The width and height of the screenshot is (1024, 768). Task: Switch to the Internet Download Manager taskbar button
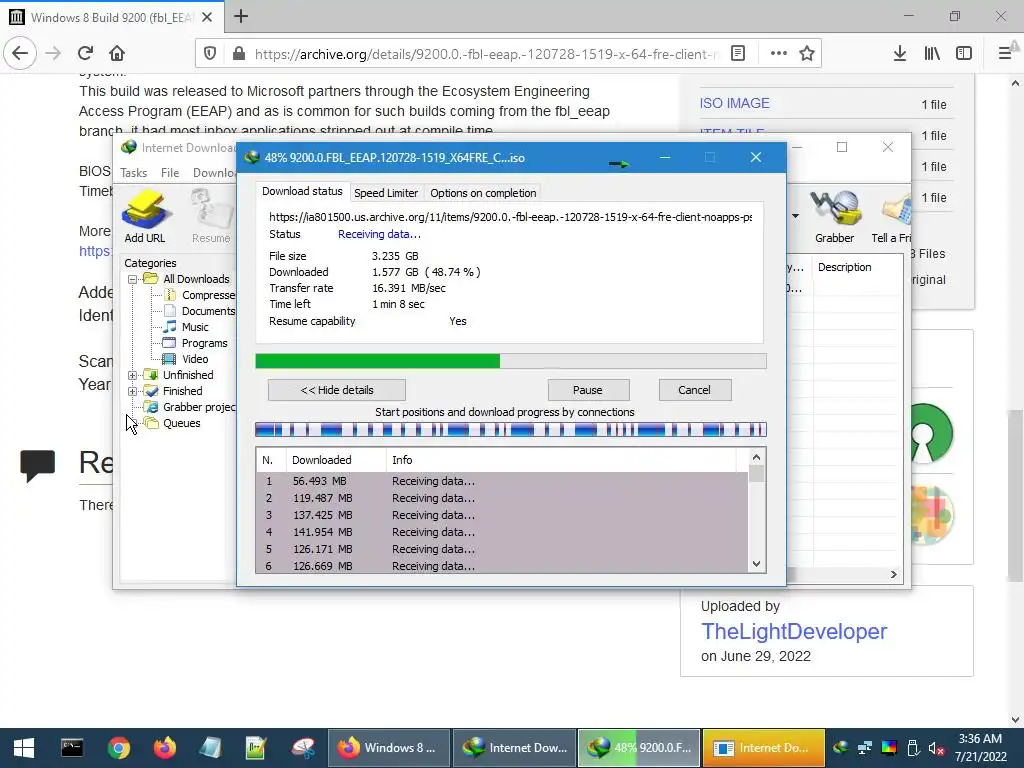(514, 748)
